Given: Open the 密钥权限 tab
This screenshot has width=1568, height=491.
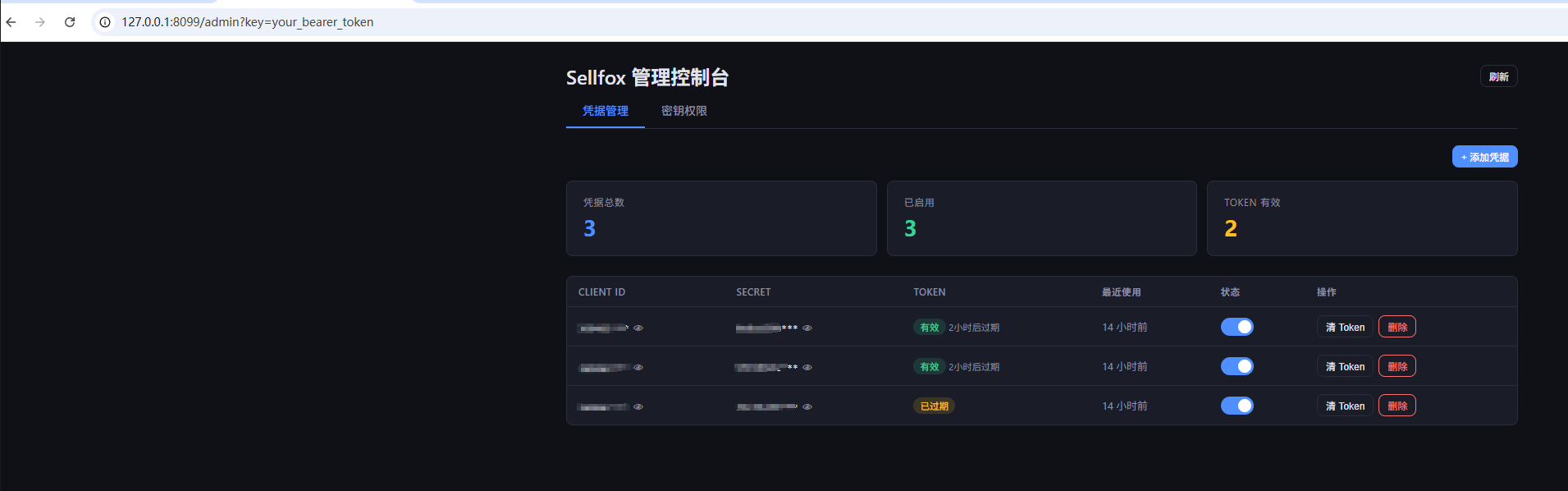Looking at the screenshot, I should (684, 111).
